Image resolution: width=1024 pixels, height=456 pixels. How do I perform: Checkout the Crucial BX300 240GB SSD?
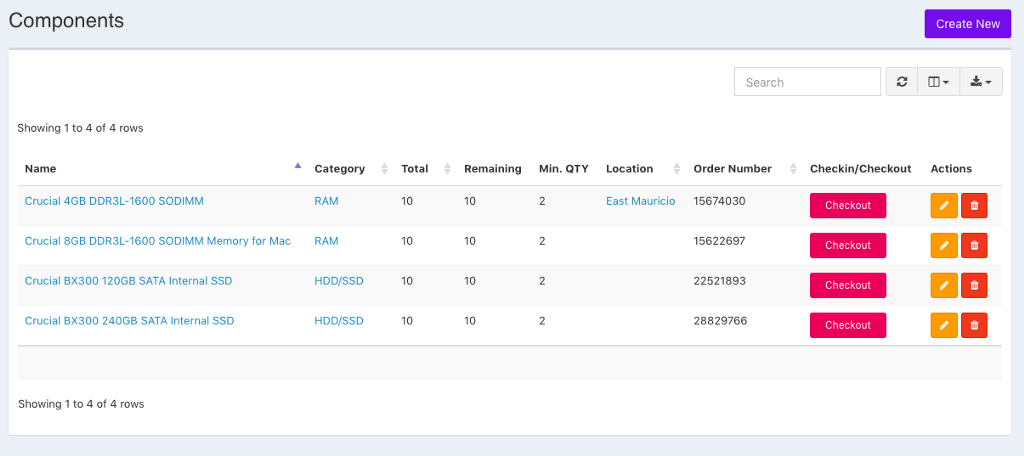click(x=847, y=325)
